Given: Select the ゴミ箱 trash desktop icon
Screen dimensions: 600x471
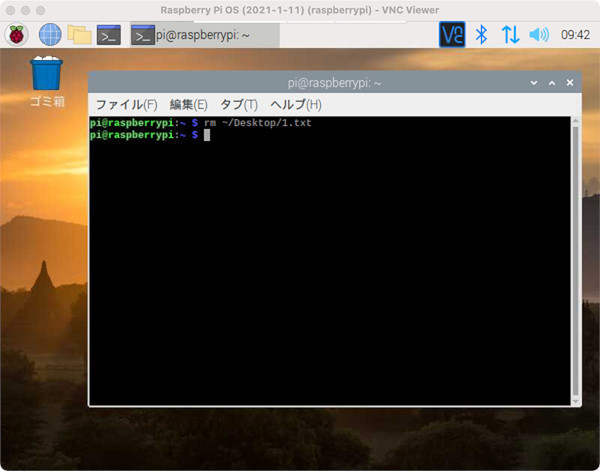Looking at the screenshot, I should click(47, 81).
